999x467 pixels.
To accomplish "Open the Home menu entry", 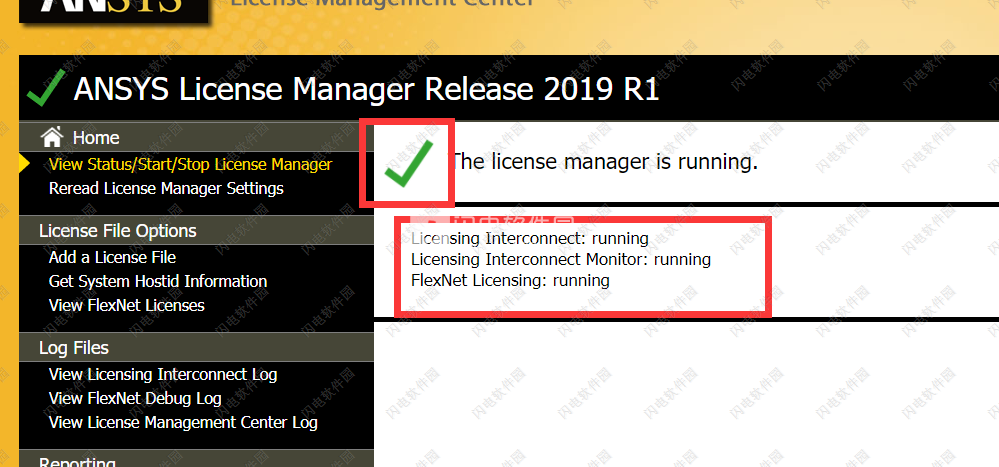I will 96,138.
